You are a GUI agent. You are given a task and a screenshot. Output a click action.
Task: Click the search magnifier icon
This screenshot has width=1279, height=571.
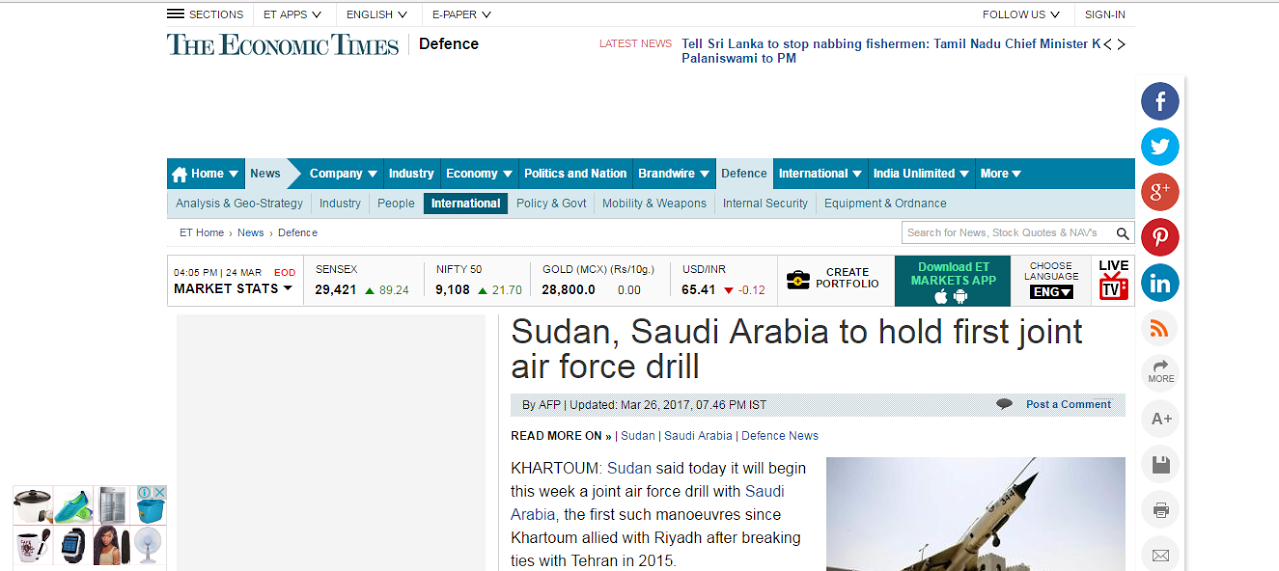pyautogui.click(x=1123, y=233)
